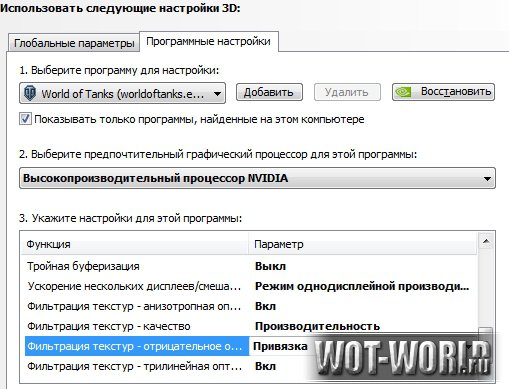Click the disabled Удалить button
The width and height of the screenshot is (509, 389).
[347, 92]
